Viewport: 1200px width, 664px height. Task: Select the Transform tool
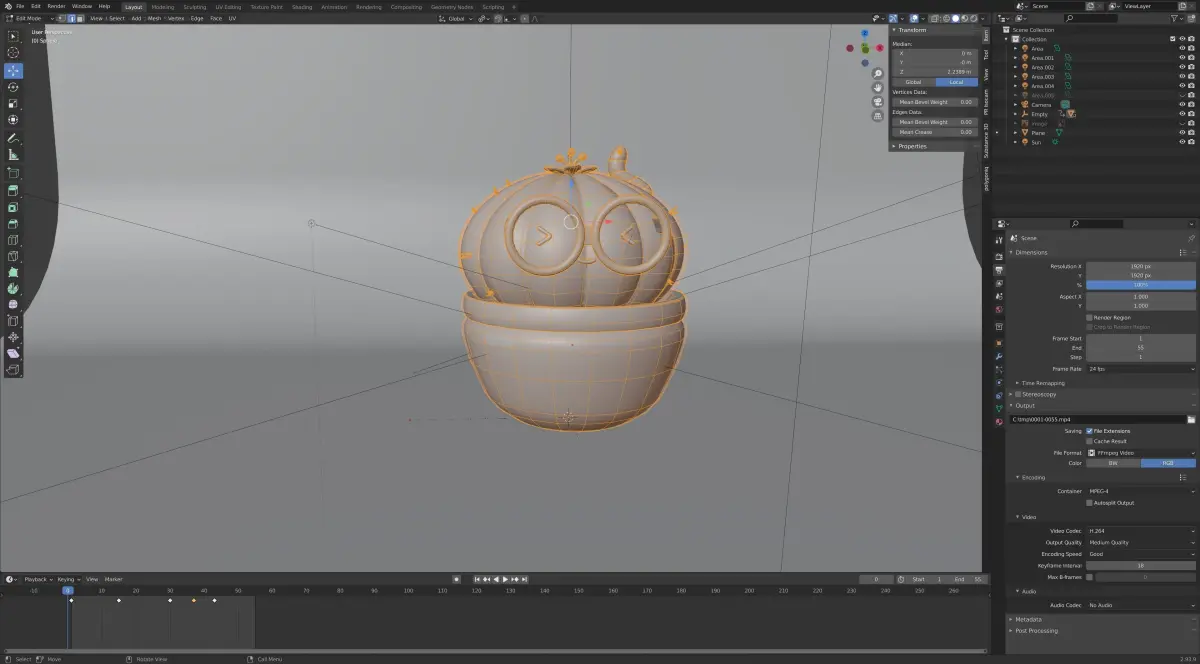click(13, 119)
